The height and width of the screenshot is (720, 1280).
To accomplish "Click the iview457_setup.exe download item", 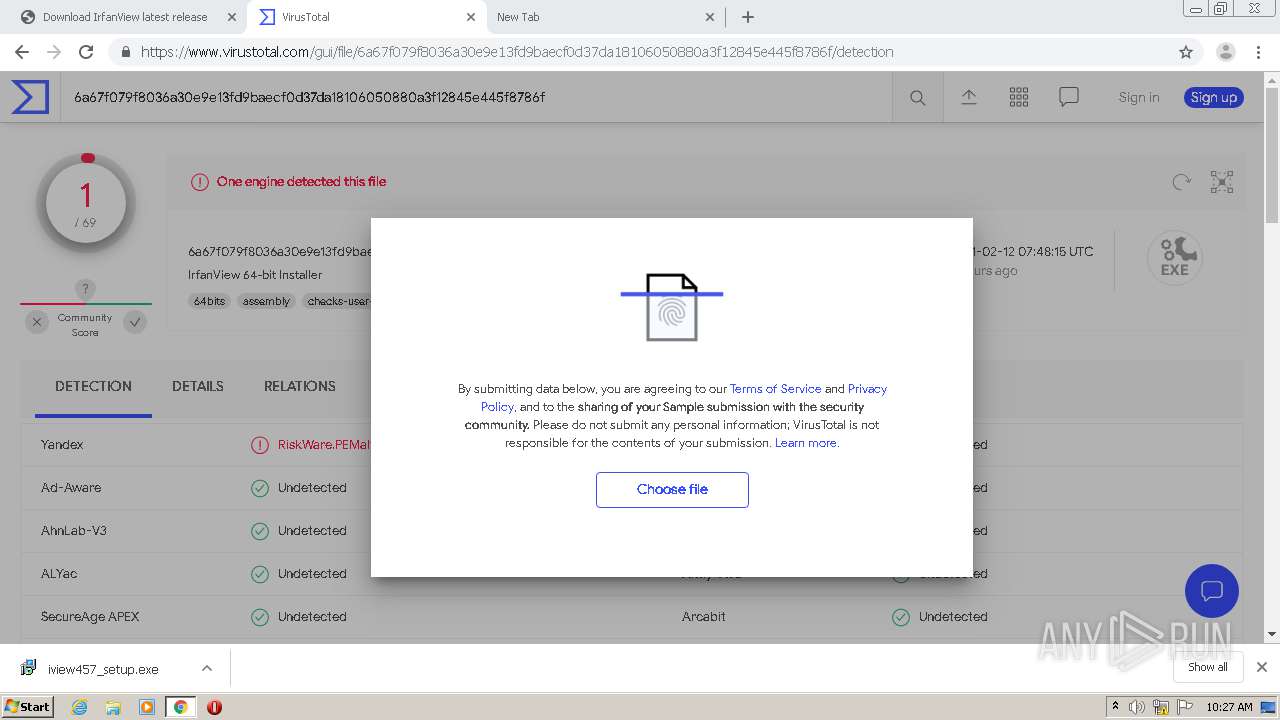I will tap(104, 668).
